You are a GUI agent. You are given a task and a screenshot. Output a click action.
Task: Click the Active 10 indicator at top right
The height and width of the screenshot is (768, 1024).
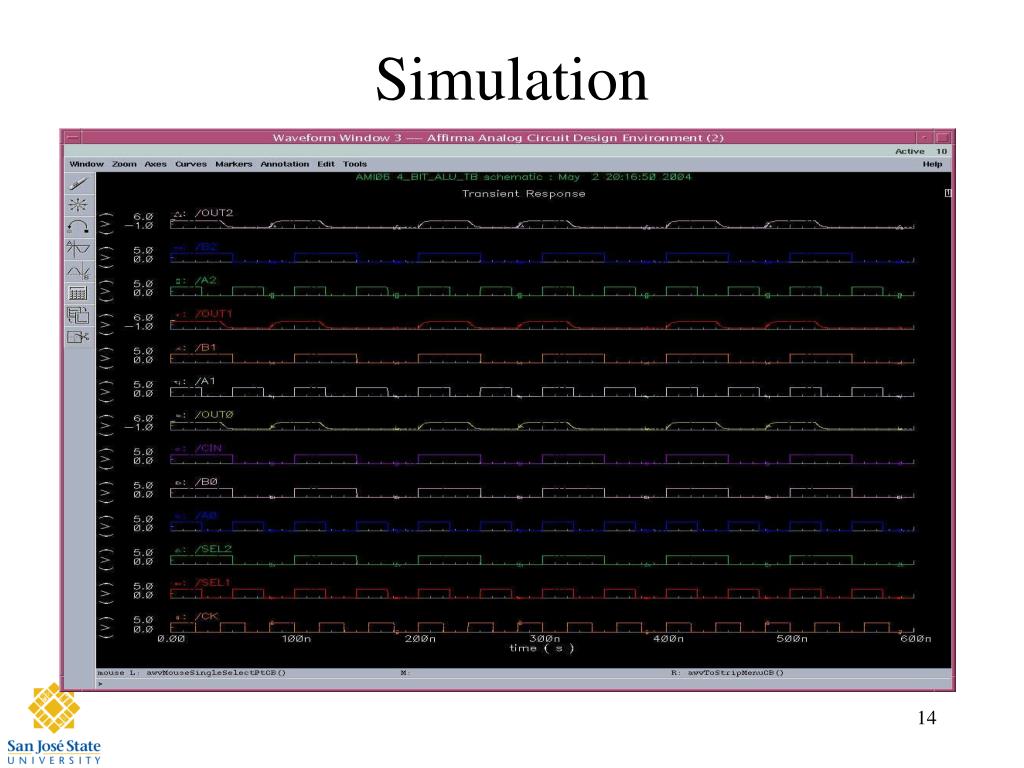921,152
